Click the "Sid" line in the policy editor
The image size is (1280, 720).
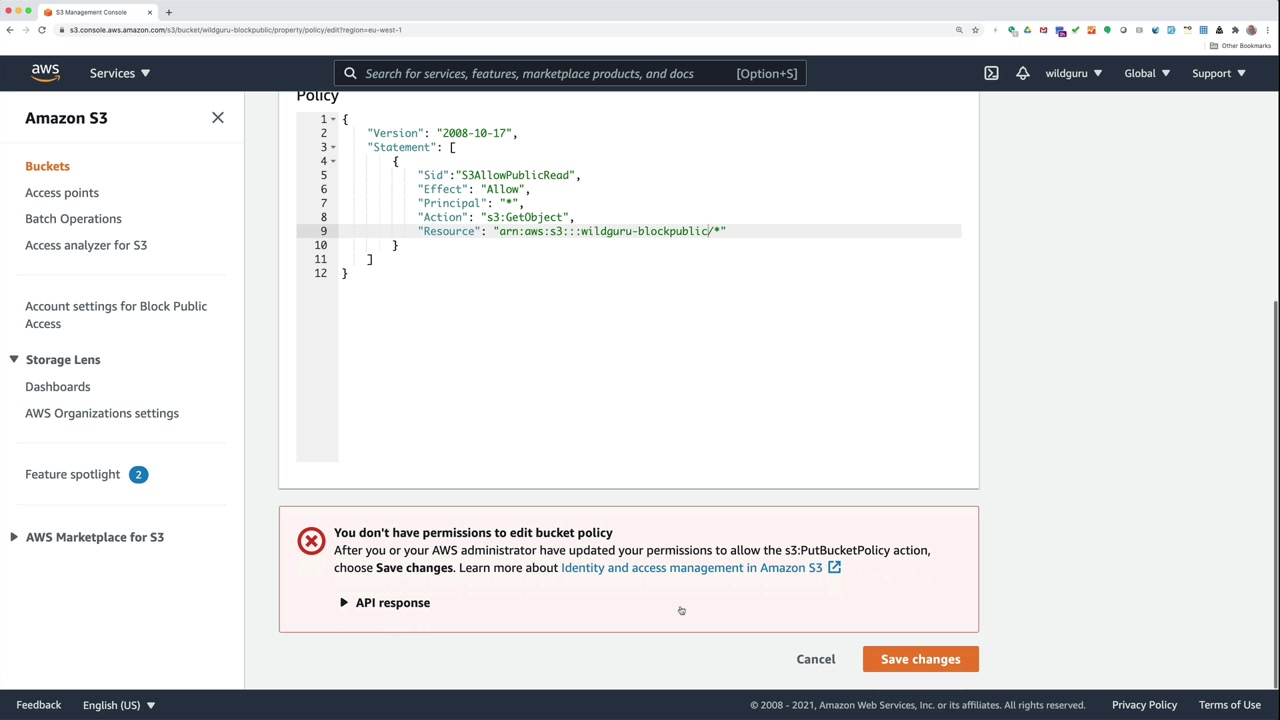pos(499,175)
